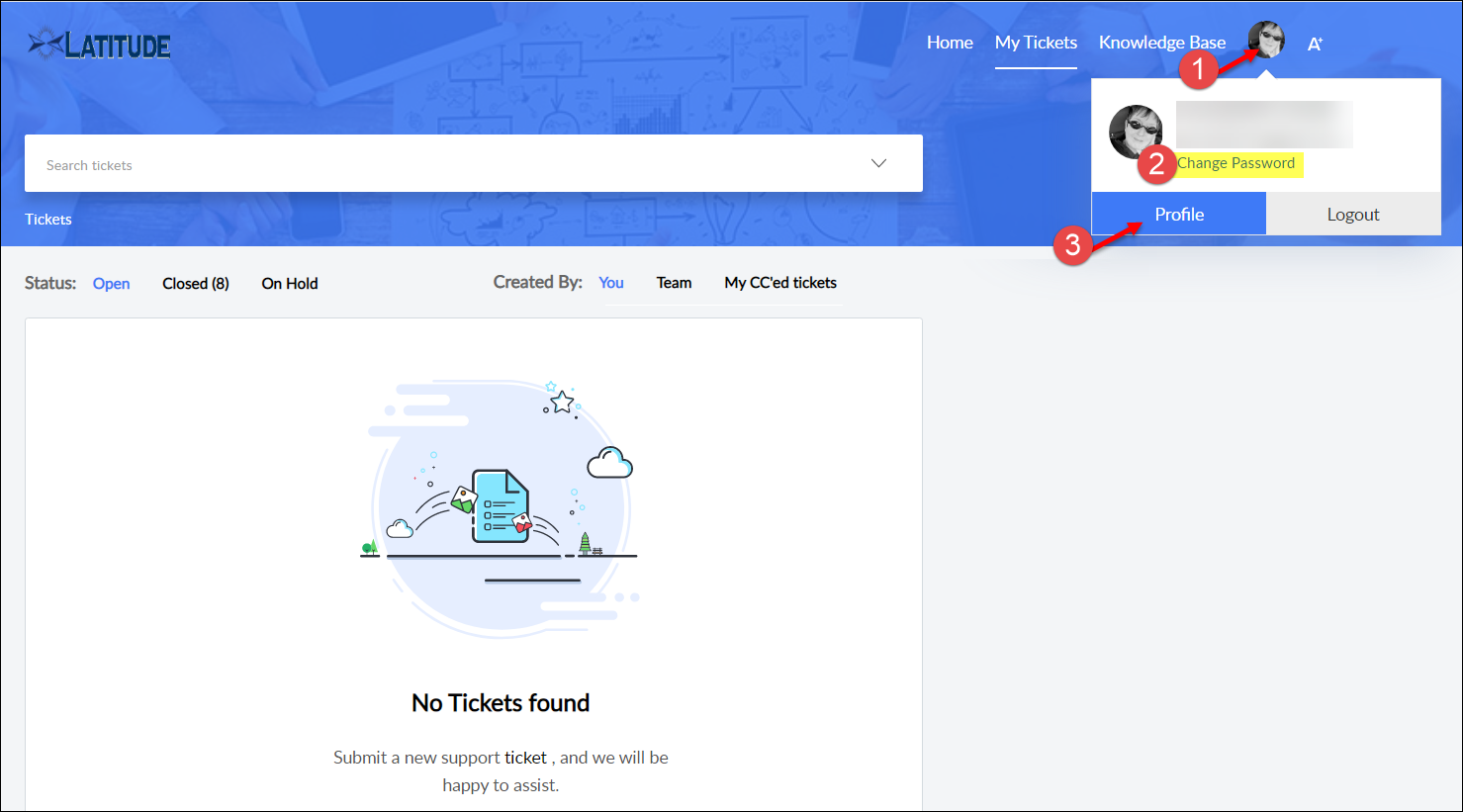This screenshot has height=812, width=1463.
Task: View My CC'ed tickets
Action: 780,283
